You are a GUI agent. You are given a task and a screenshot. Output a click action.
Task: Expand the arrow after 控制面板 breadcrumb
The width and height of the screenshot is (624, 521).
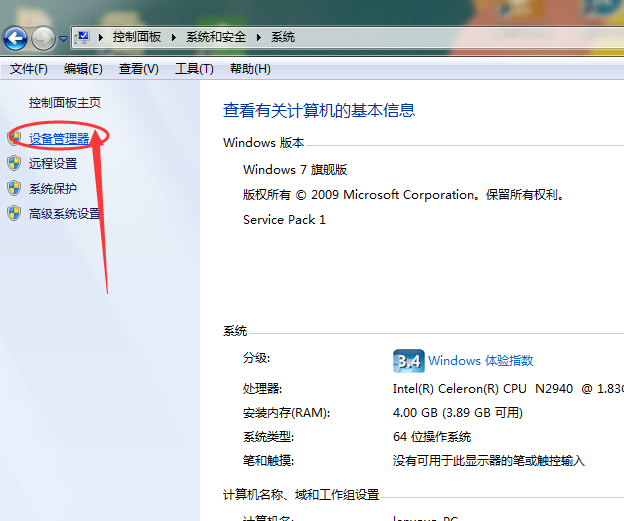pyautogui.click(x=174, y=37)
